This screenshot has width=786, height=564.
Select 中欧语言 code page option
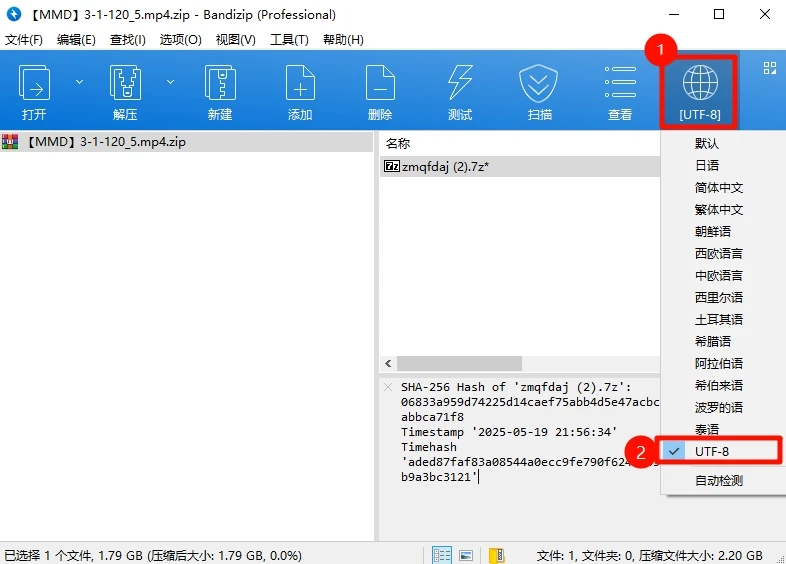coord(723,276)
